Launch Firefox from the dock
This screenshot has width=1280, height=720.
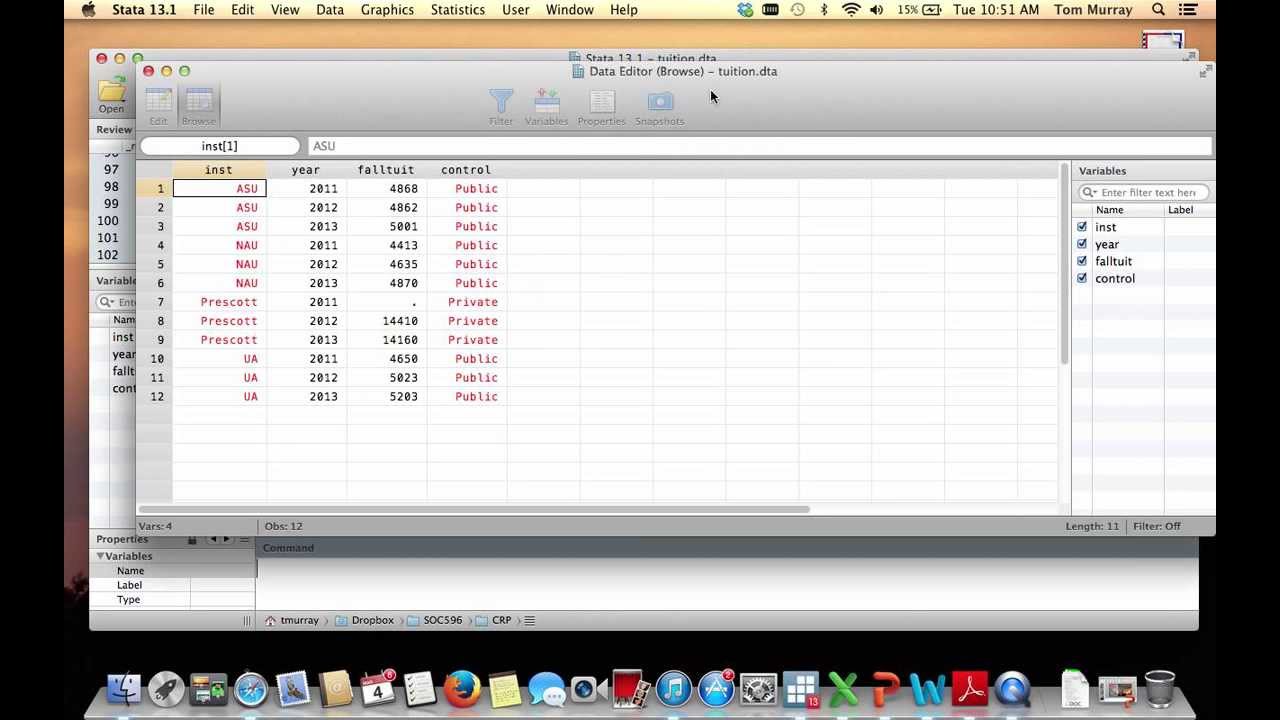point(462,689)
